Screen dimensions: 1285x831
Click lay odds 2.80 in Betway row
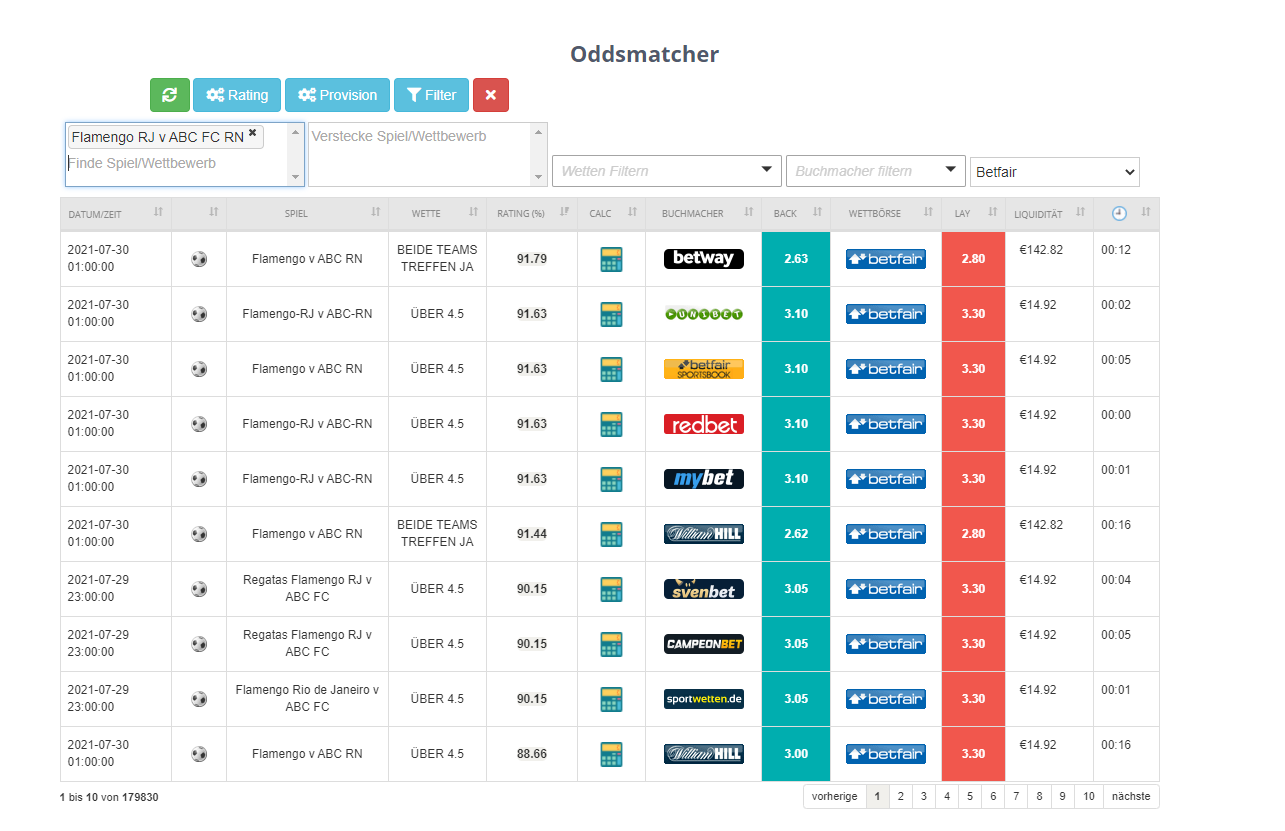973,259
